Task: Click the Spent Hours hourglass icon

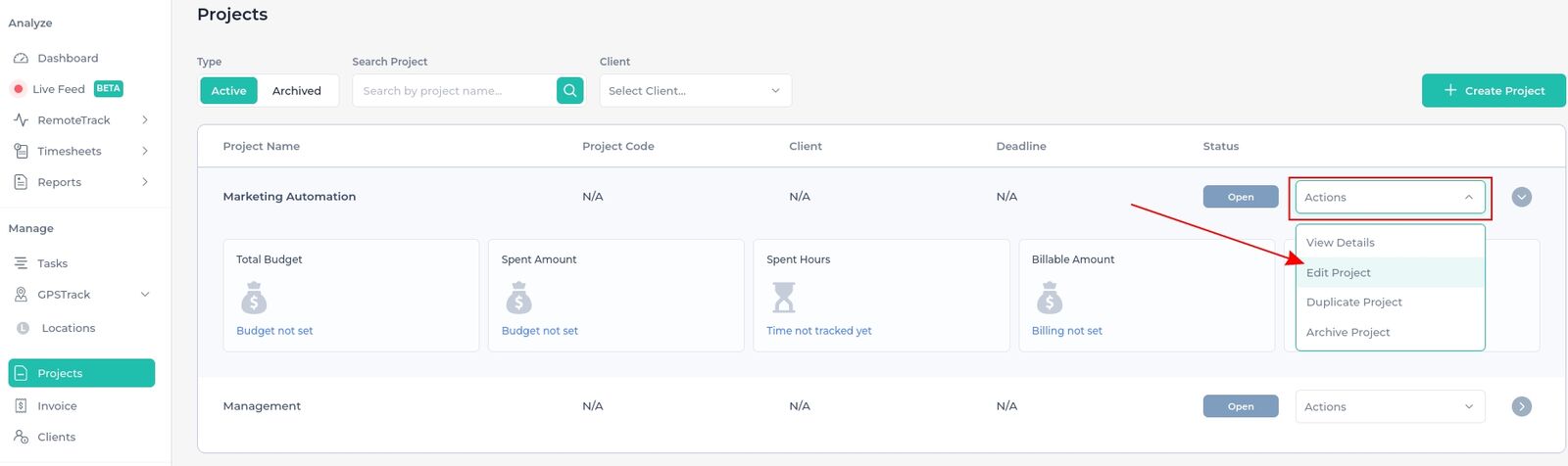Action: point(784,297)
